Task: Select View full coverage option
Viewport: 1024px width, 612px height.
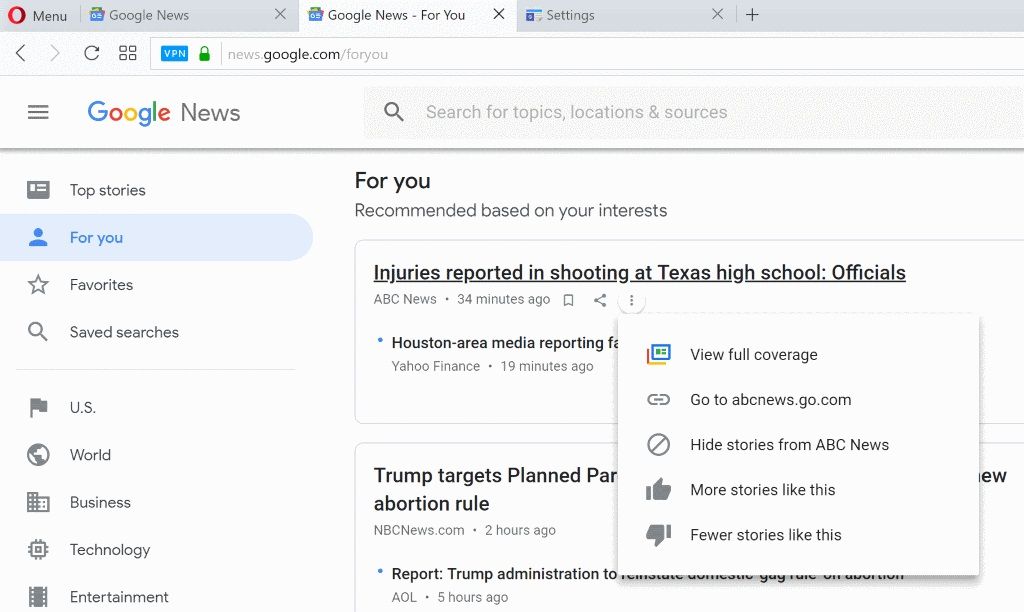Action: [753, 355]
